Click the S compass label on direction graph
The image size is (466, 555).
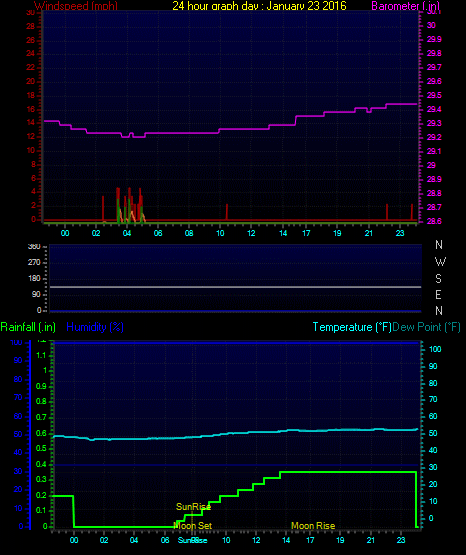tap(438, 279)
